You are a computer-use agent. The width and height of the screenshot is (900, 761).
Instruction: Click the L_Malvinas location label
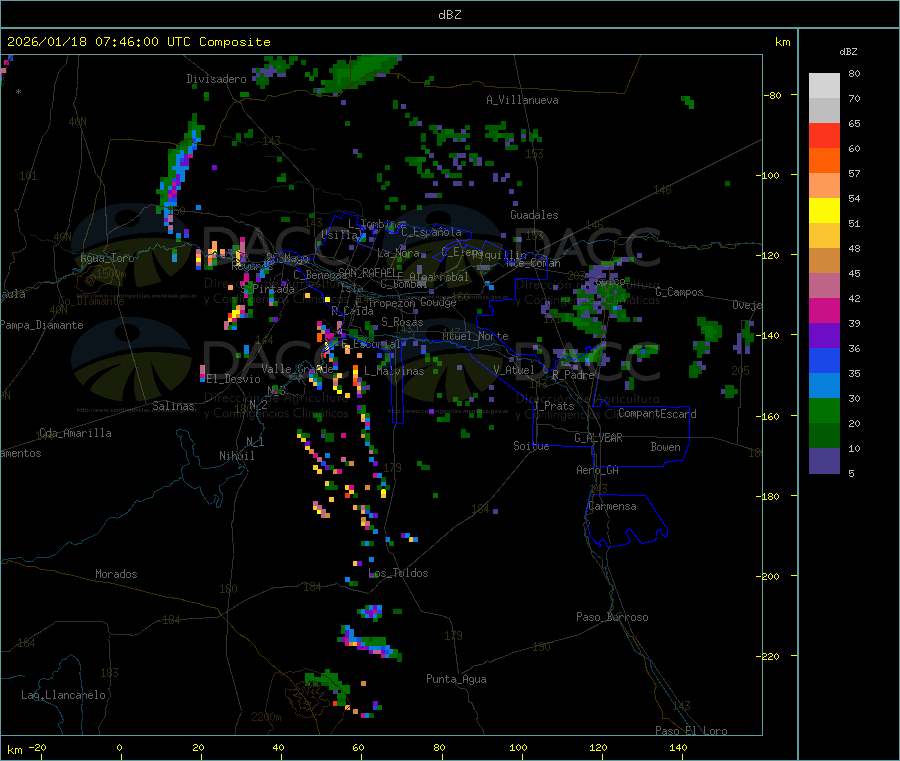(394, 371)
